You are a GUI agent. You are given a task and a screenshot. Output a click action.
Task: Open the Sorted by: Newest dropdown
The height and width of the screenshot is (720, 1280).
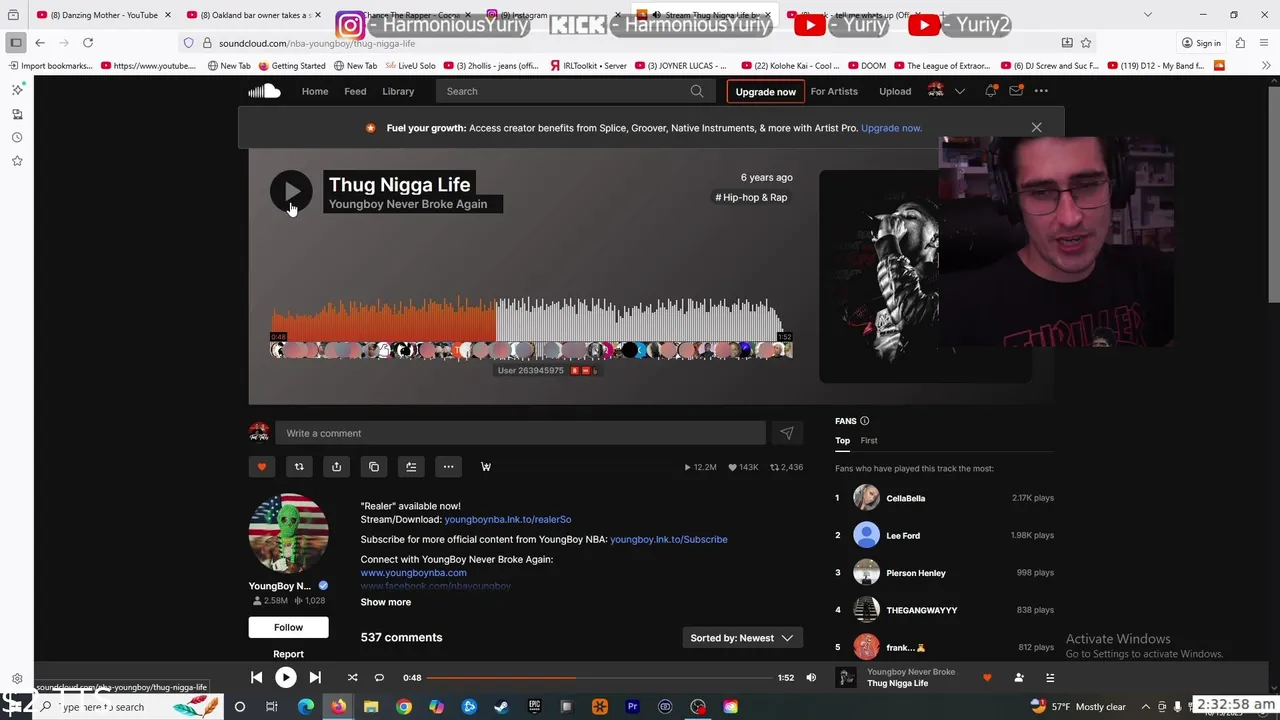pyautogui.click(x=741, y=638)
